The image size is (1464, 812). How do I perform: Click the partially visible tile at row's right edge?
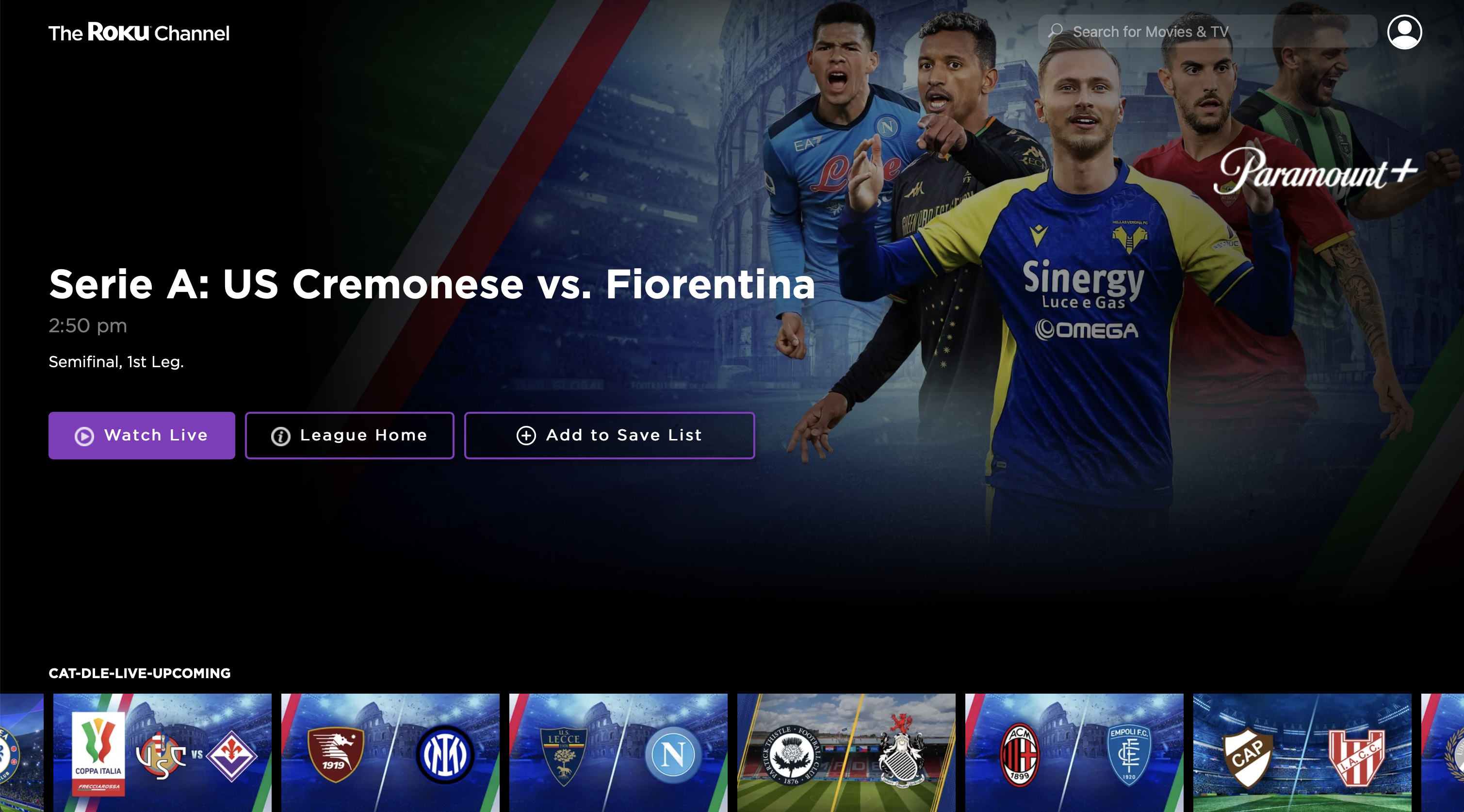pyautogui.click(x=1442, y=752)
